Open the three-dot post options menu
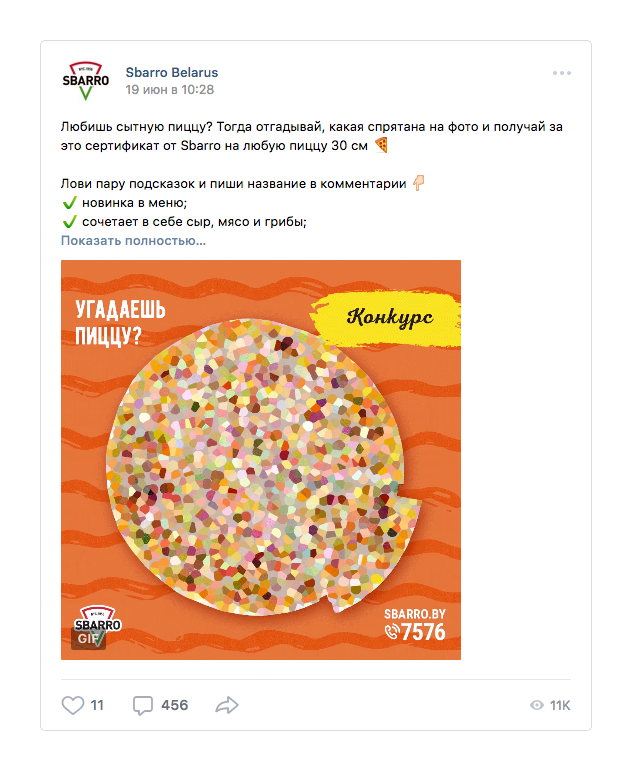Image resolution: width=631 pixels, height=770 pixels. tap(562, 73)
